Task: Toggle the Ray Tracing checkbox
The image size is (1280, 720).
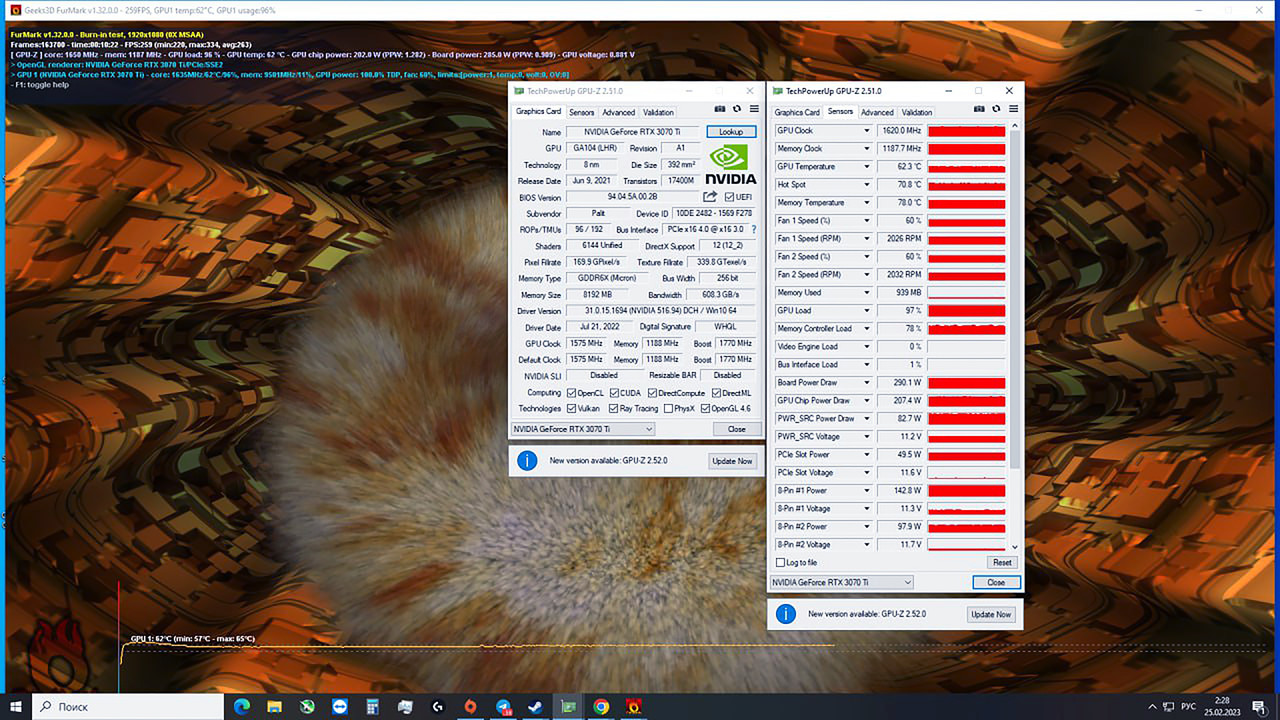Action: 613,408
